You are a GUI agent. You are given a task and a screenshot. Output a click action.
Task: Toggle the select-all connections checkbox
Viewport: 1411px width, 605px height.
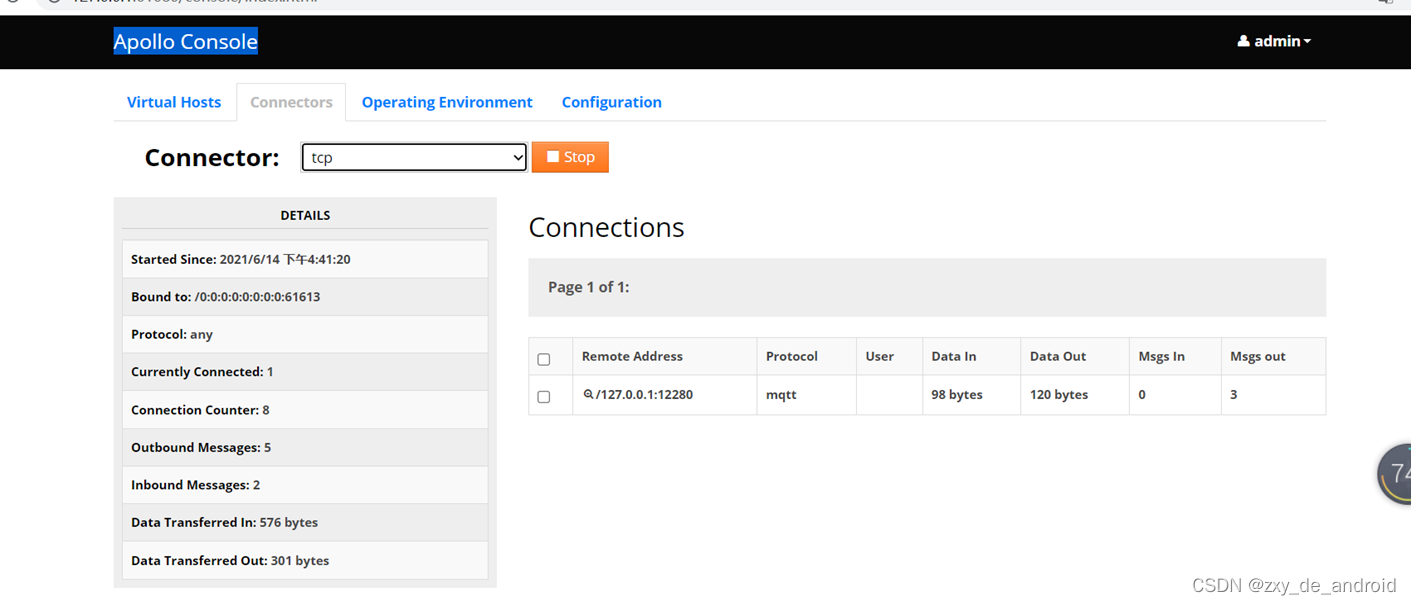coord(544,359)
